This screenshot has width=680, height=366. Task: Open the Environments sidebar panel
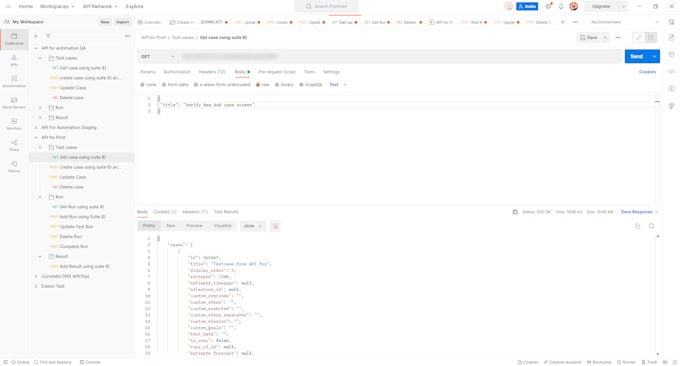[14, 82]
